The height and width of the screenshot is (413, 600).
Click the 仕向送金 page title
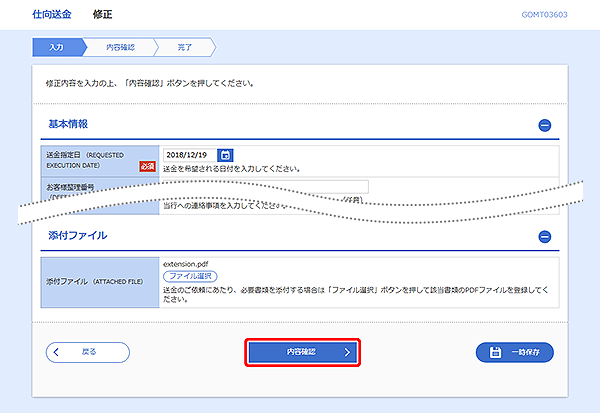point(53,15)
